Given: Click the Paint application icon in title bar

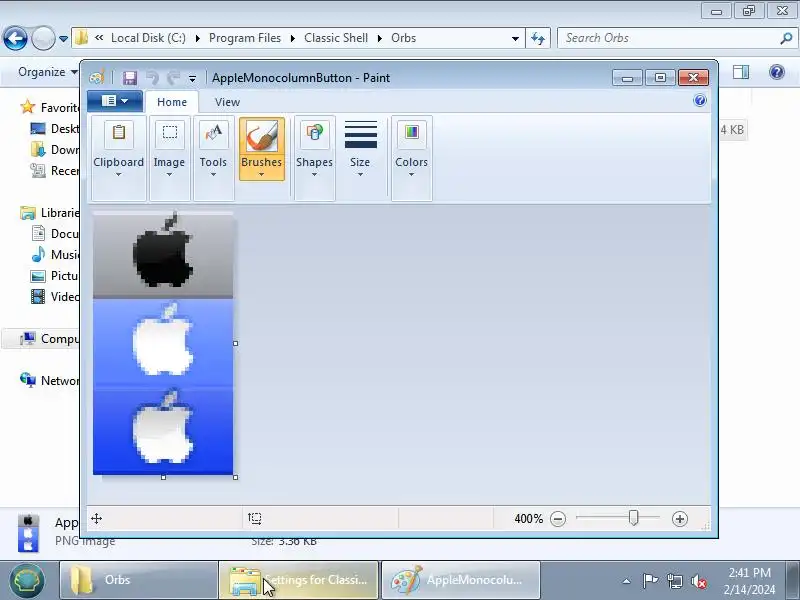Looking at the screenshot, I should pos(97,78).
